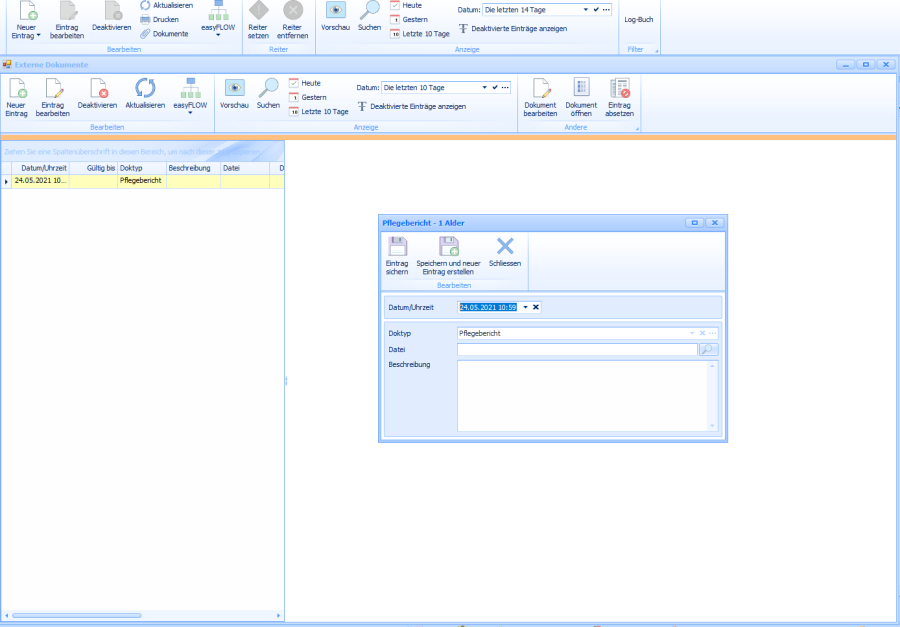Click into the Beschreibung text area

pyautogui.click(x=587, y=396)
